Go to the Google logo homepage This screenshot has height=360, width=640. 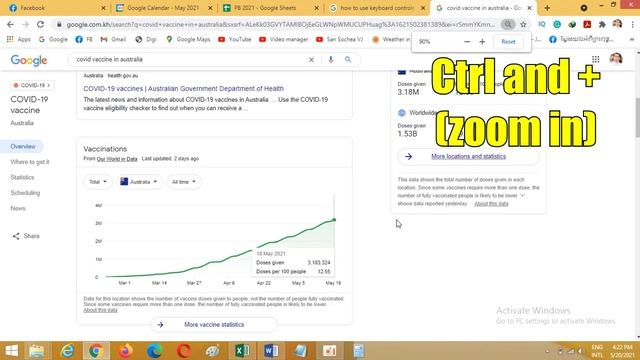click(x=29, y=60)
